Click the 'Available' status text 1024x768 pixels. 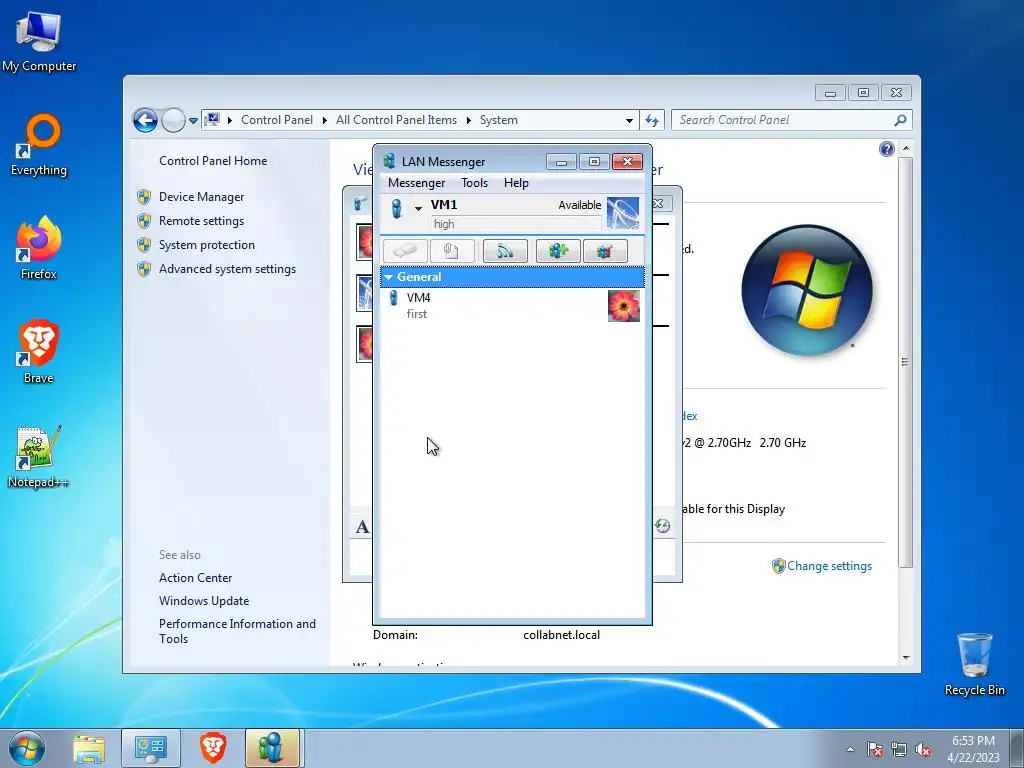pyautogui.click(x=579, y=205)
